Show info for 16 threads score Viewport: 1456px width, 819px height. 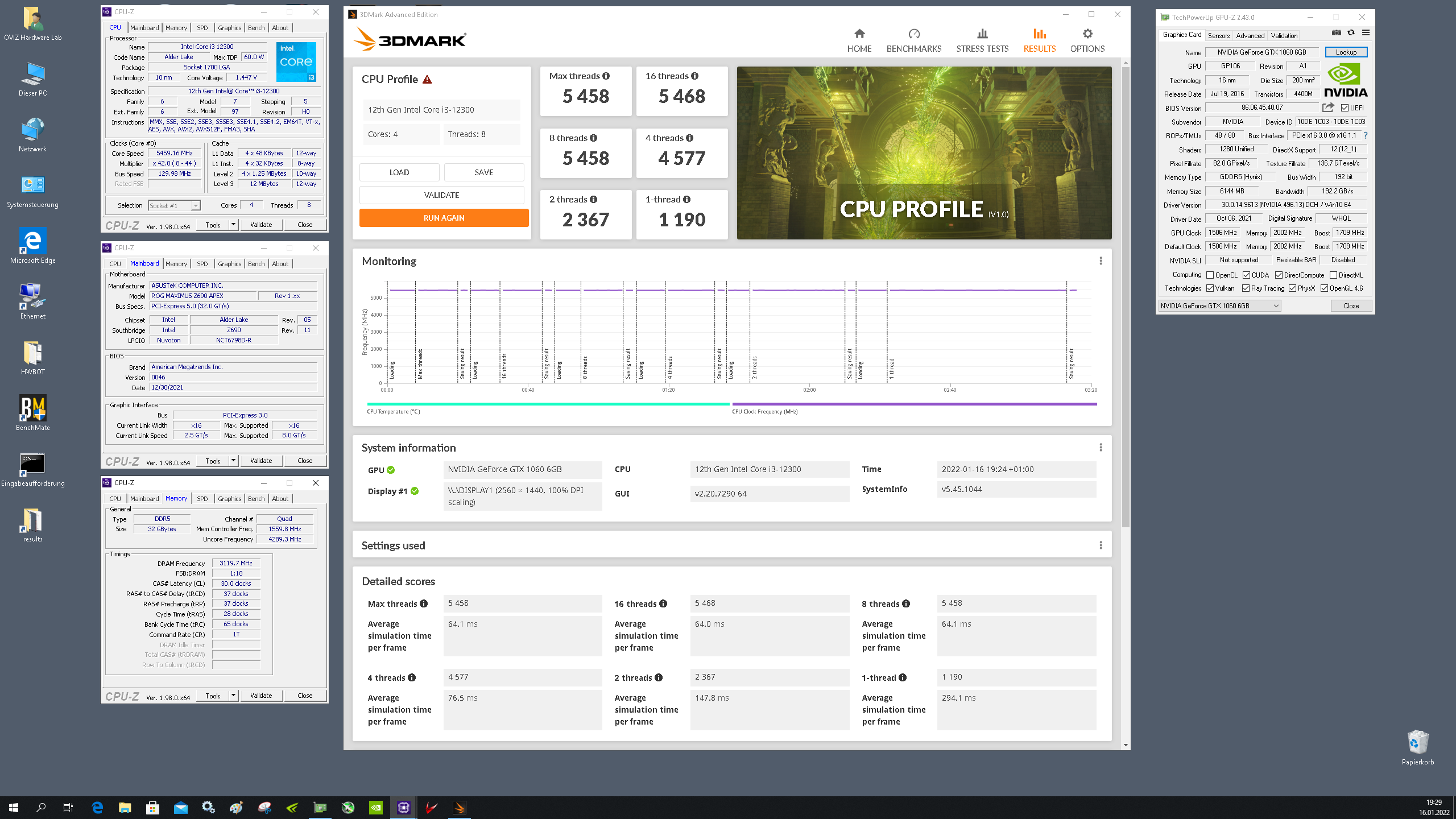pyautogui.click(x=694, y=76)
